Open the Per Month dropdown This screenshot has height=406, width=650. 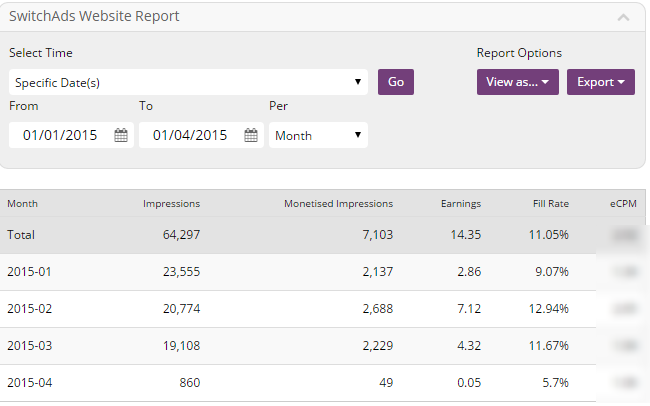point(318,135)
